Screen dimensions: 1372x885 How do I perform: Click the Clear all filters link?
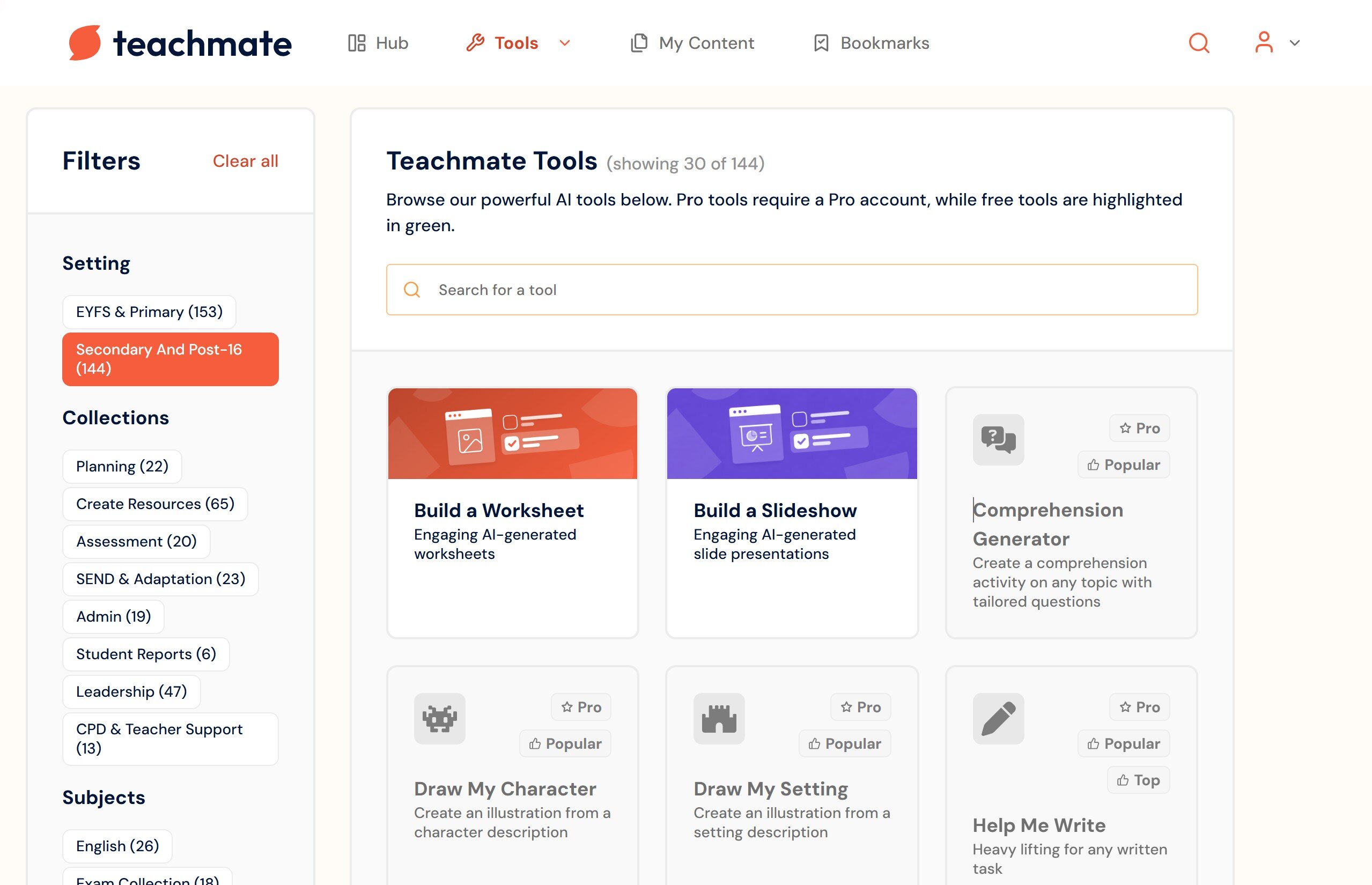[245, 161]
